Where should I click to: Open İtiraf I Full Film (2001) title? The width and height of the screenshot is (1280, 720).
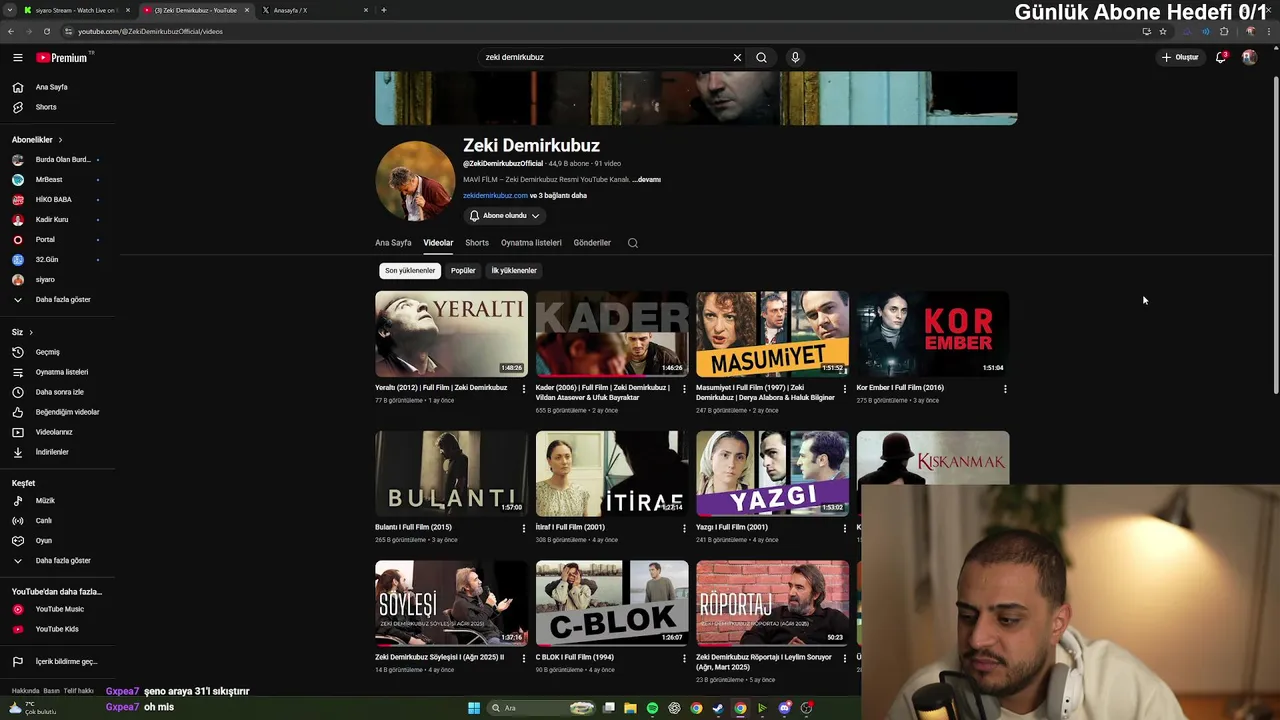coord(570,527)
